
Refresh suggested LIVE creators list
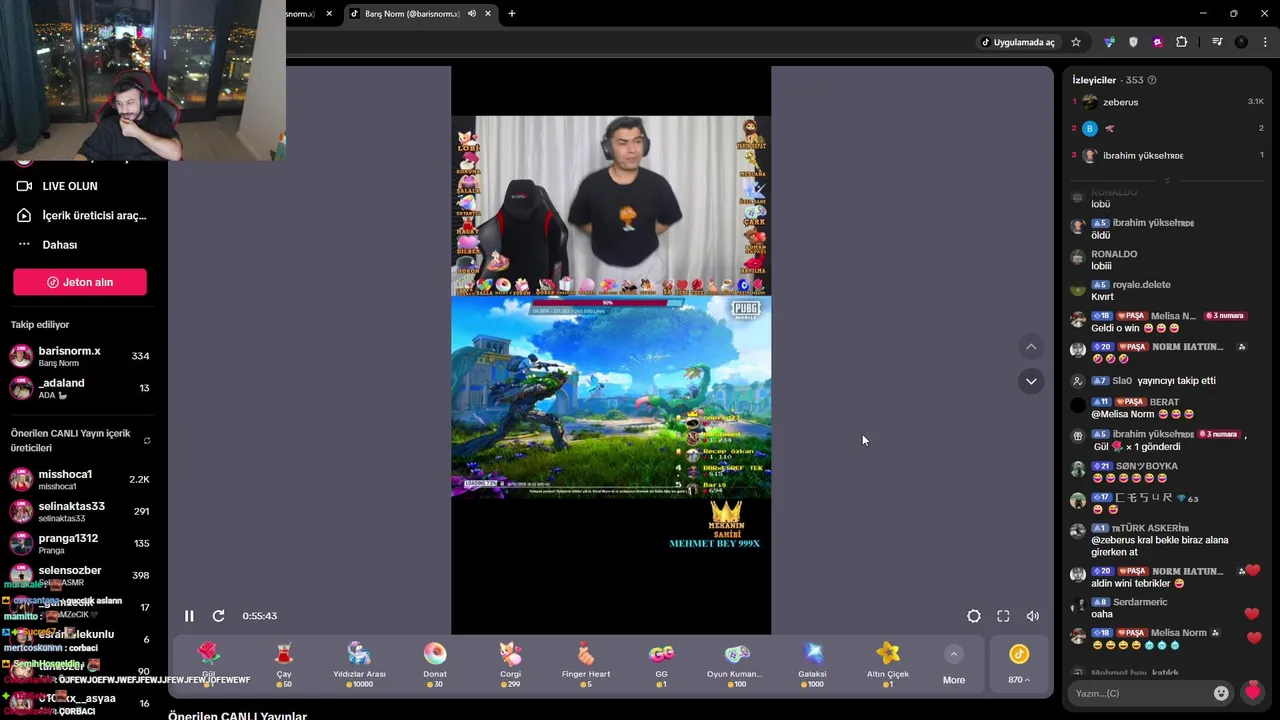click(x=147, y=441)
